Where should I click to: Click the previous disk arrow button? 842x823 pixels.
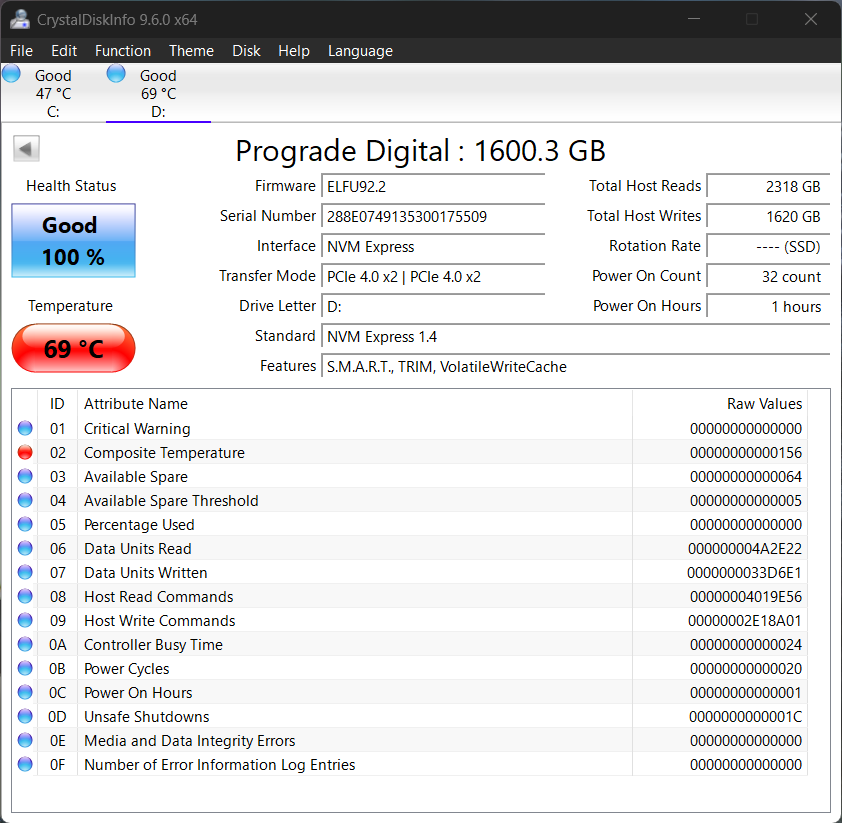click(26, 149)
